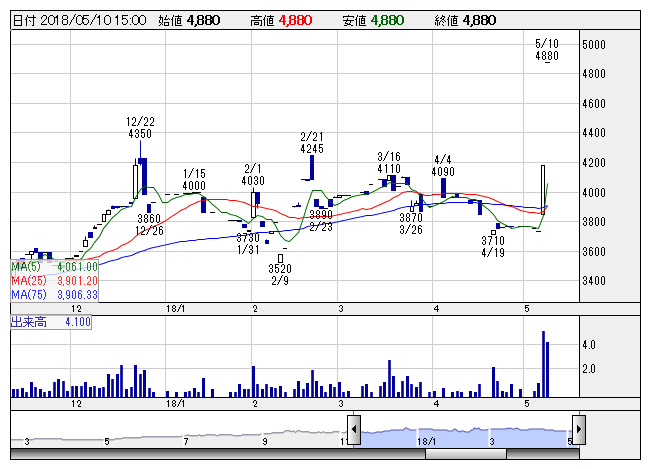Click the blue selected range in the navigator
The height and width of the screenshot is (469, 652).
click(x=466, y=433)
